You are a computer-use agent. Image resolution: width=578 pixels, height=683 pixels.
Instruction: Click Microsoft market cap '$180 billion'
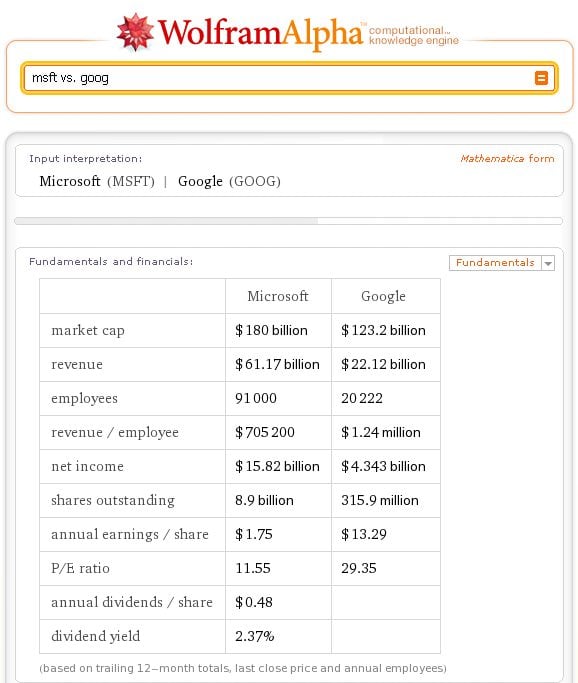(x=271, y=330)
